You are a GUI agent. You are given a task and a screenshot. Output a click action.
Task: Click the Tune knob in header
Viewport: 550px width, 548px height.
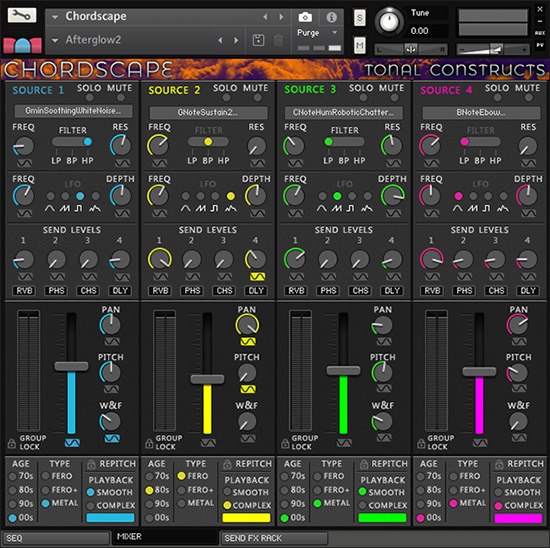pos(389,21)
